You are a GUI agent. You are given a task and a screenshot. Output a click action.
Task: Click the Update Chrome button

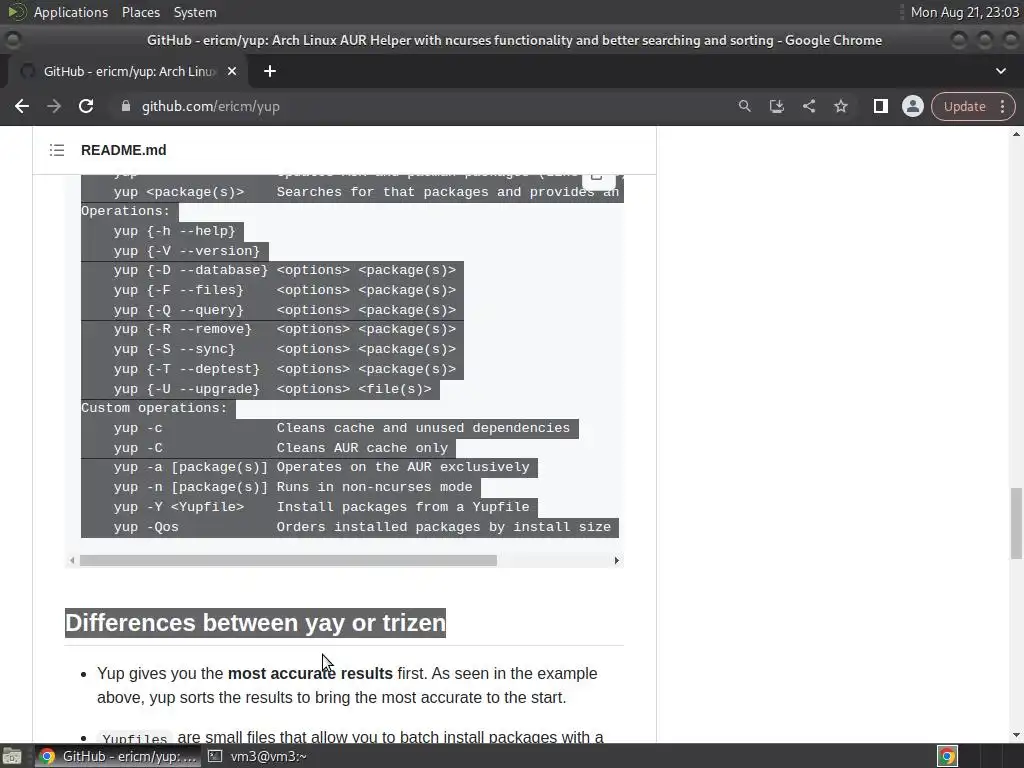pos(965,106)
